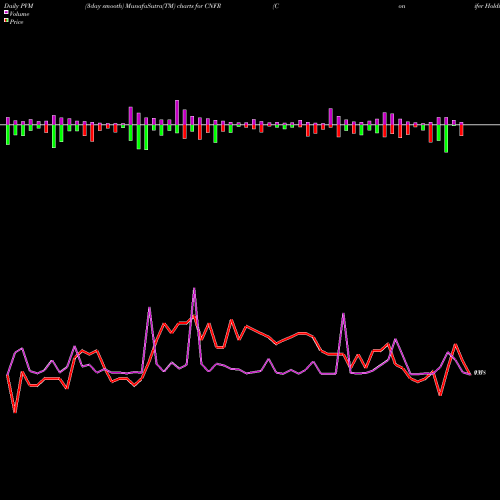
Task: Click the 'Daily PVM' chart title
Action: [19, 6]
